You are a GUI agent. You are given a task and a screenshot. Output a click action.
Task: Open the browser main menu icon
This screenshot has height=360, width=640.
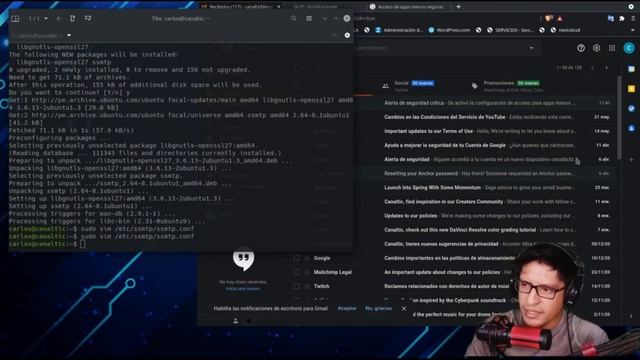pyautogui.click(x=633, y=18)
